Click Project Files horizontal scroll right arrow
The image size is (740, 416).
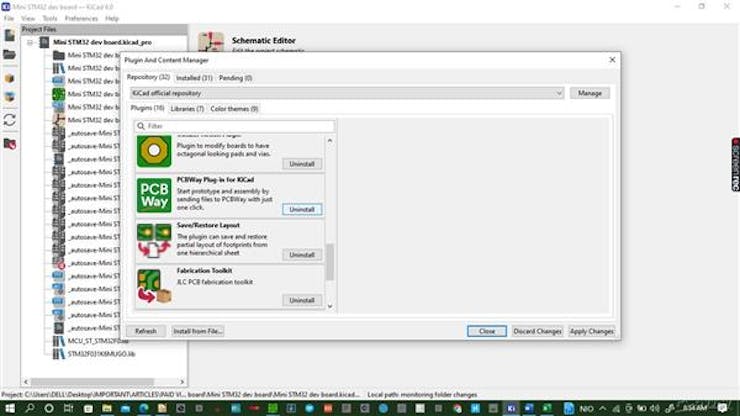pyautogui.click(x=182, y=382)
